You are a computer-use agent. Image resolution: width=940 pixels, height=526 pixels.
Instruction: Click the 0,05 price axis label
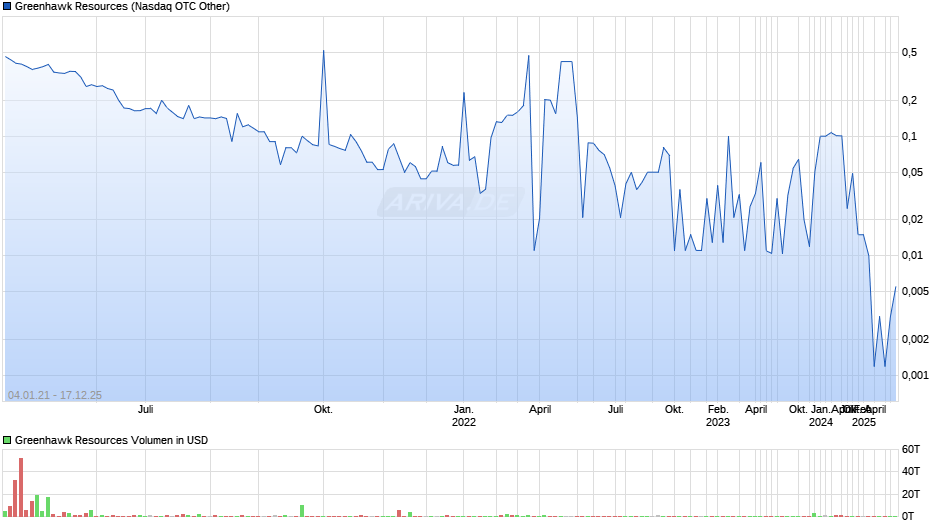point(912,173)
